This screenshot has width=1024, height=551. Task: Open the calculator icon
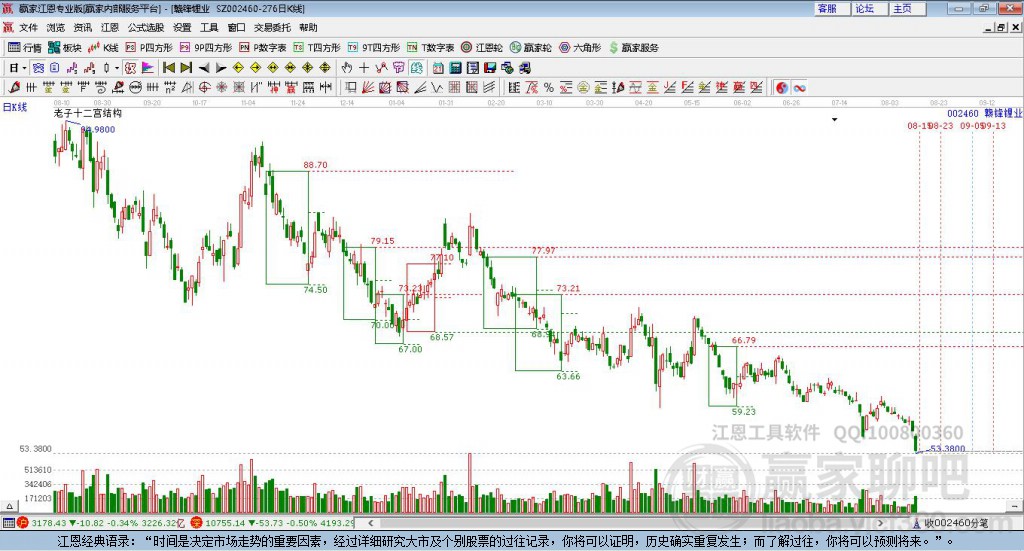pos(455,68)
